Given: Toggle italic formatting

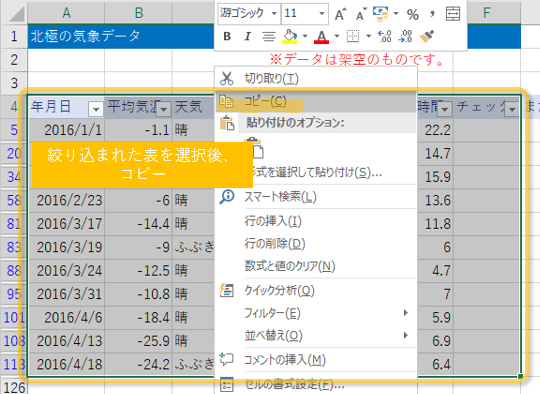Looking at the screenshot, I should point(247,36).
